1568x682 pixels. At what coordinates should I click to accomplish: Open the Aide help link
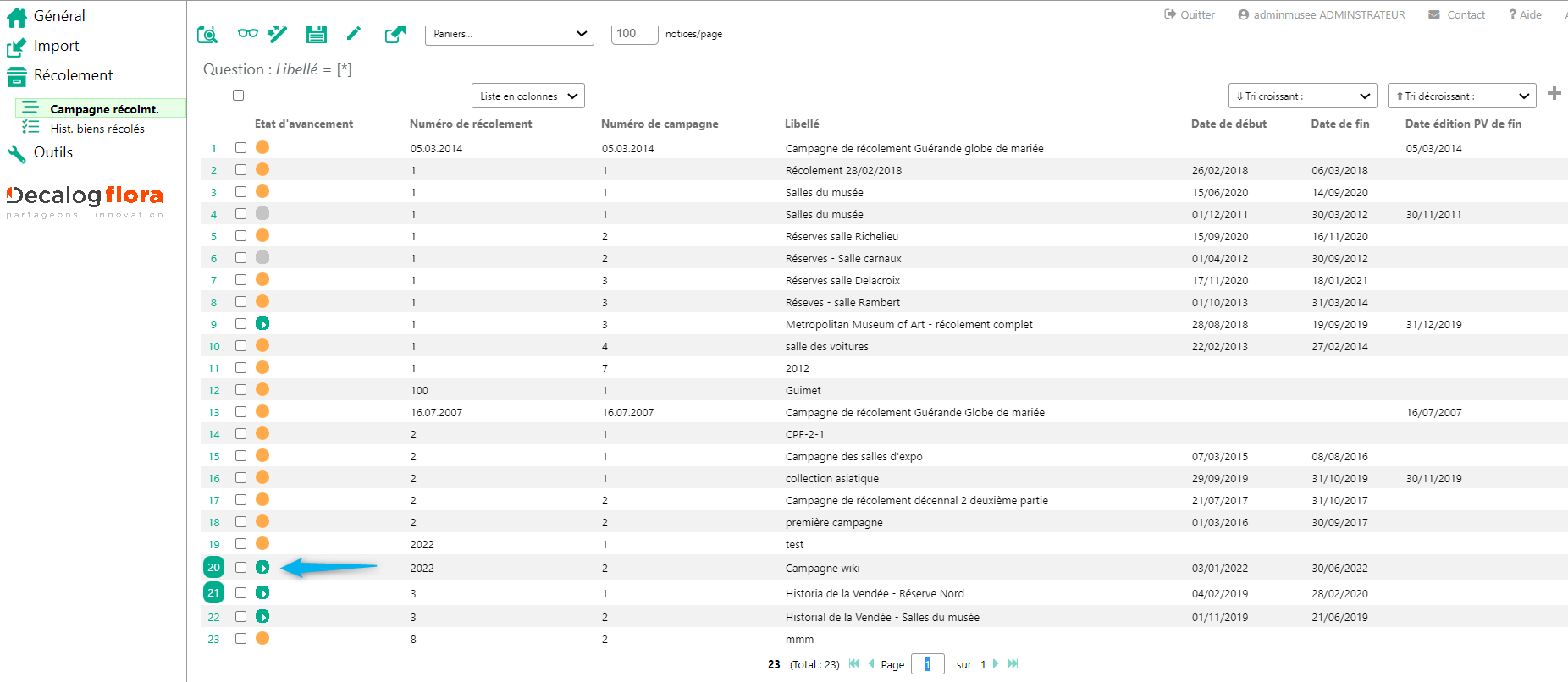(x=1525, y=14)
